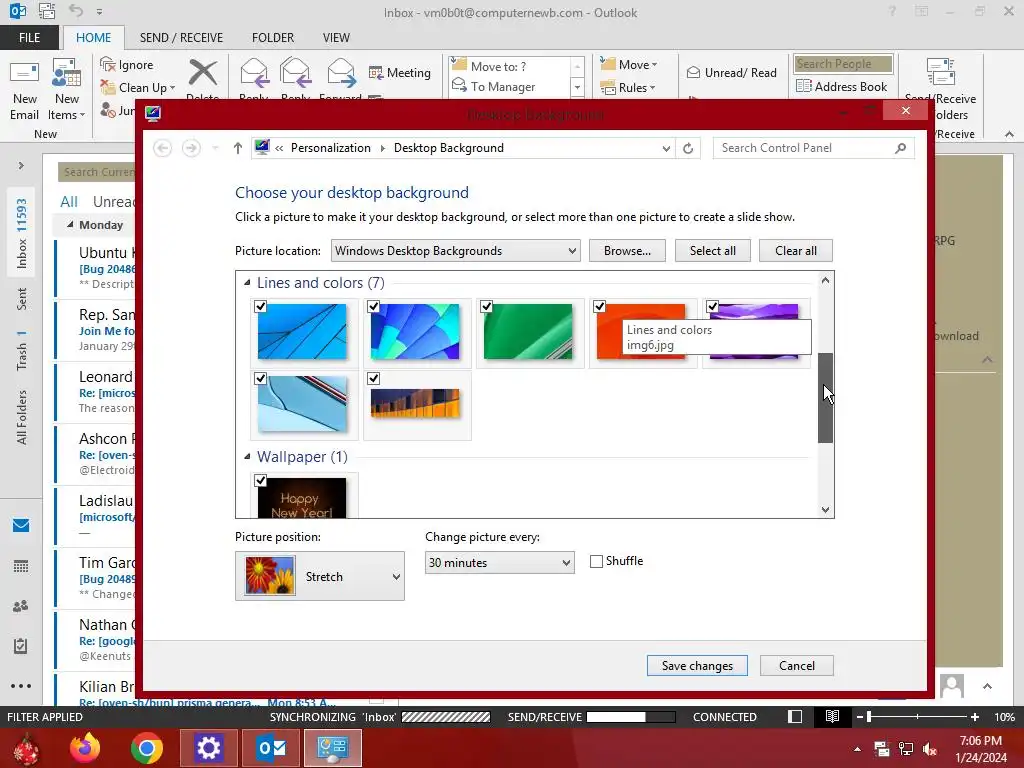Click the Outlook zoom slider handle

click(869, 716)
